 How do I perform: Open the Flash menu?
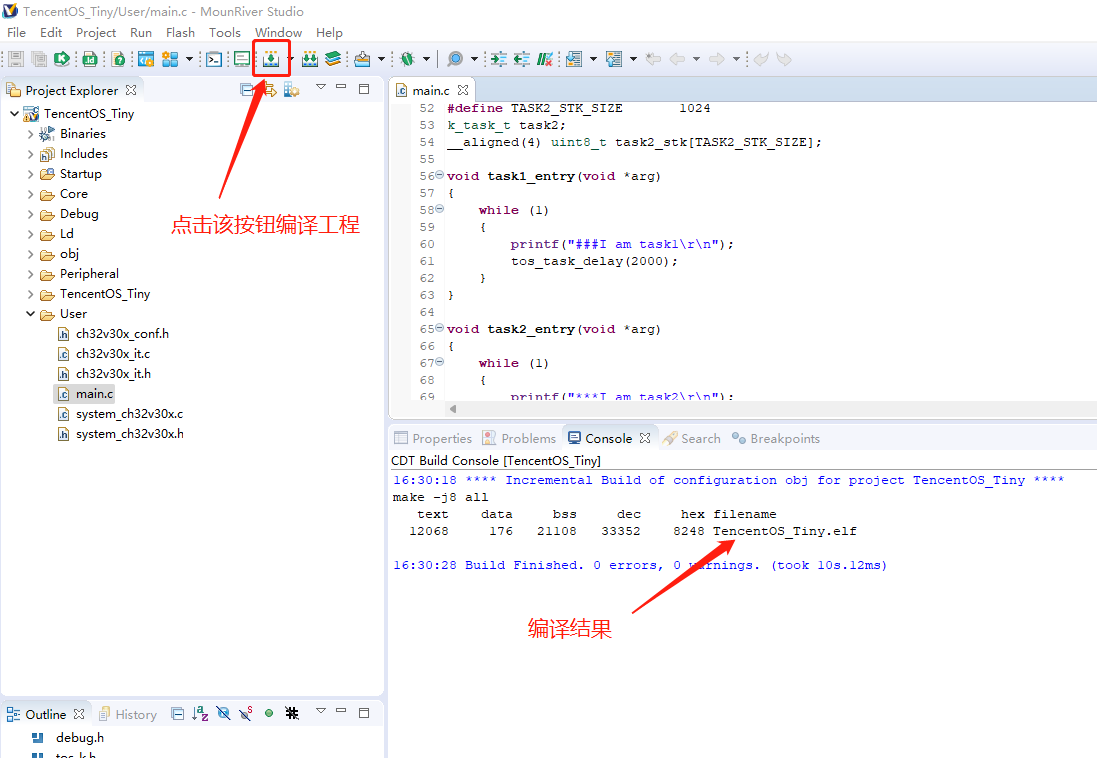click(180, 33)
